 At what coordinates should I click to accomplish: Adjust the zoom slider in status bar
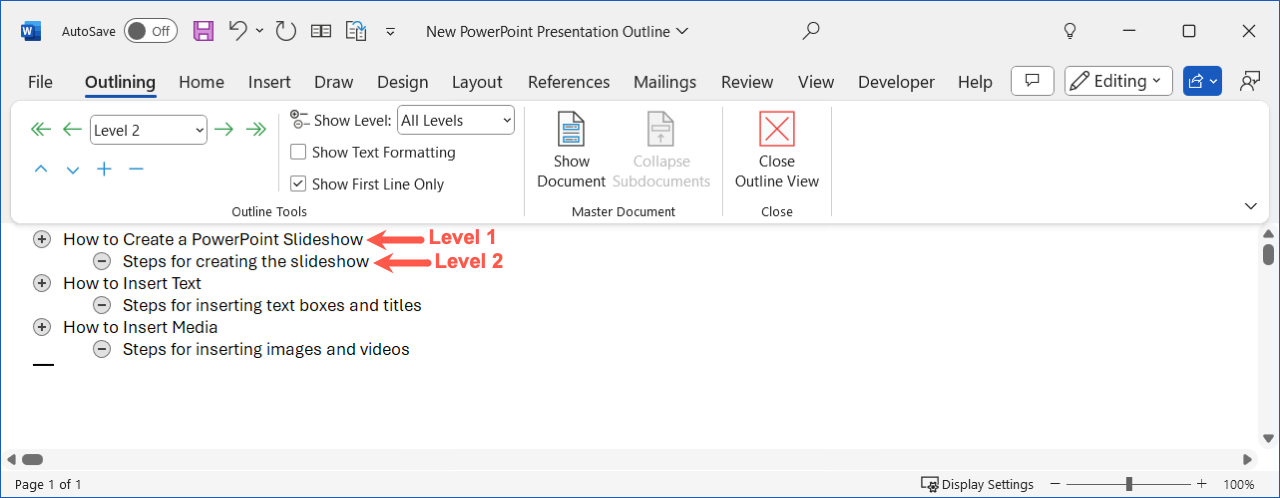pos(1129,484)
